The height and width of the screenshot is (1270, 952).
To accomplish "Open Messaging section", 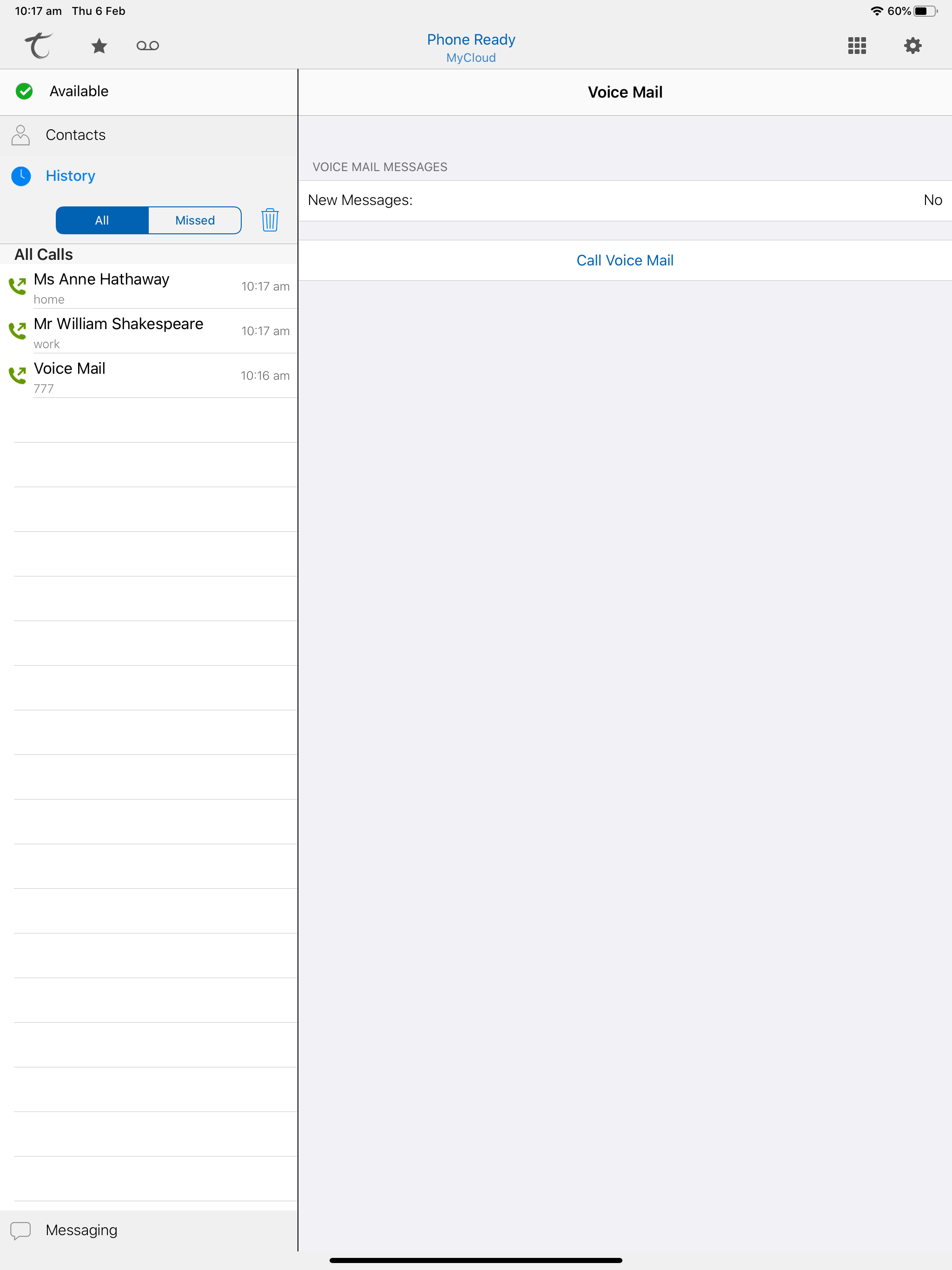I will (149, 1230).
